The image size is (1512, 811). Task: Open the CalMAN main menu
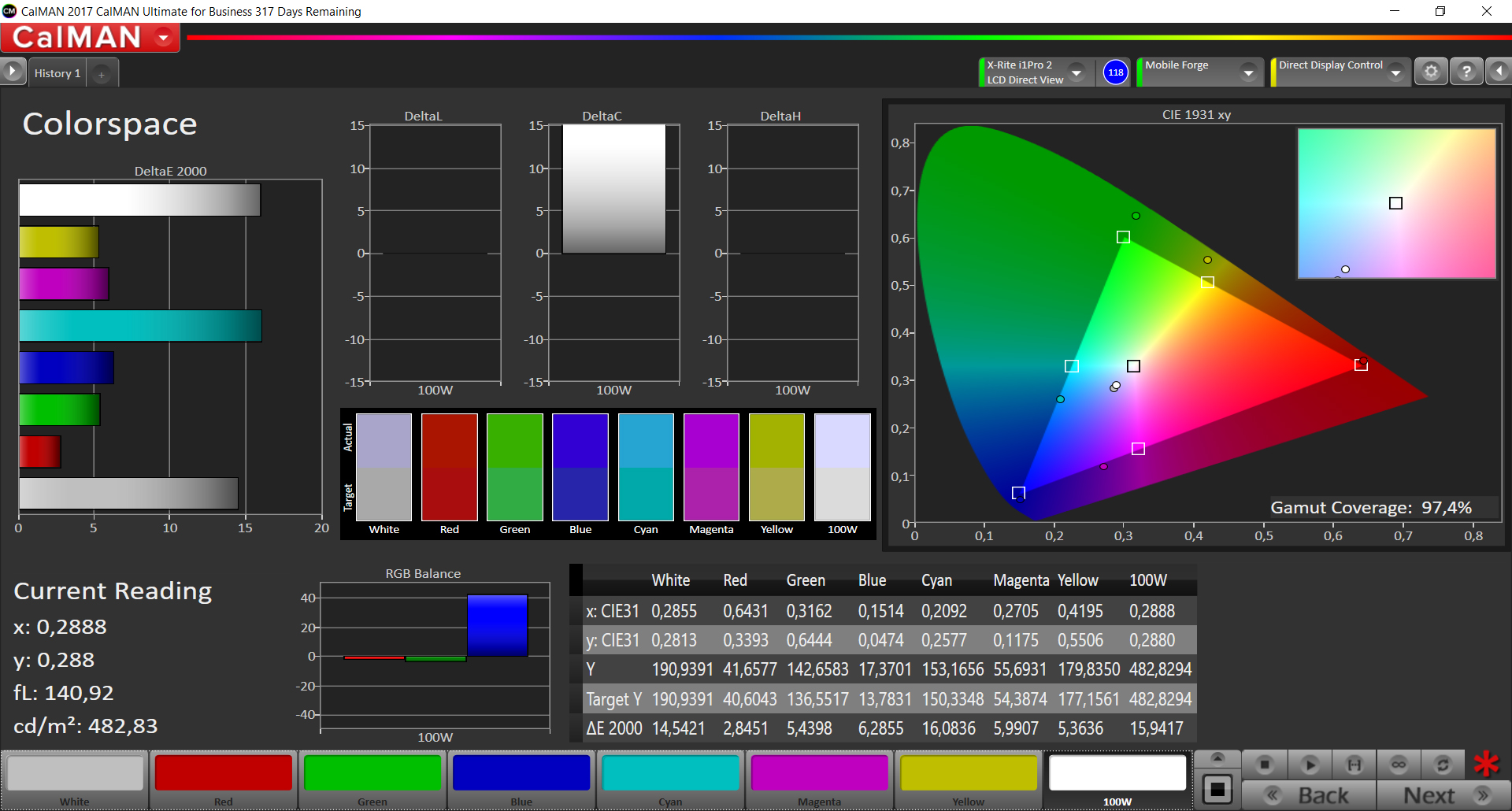click(90, 37)
